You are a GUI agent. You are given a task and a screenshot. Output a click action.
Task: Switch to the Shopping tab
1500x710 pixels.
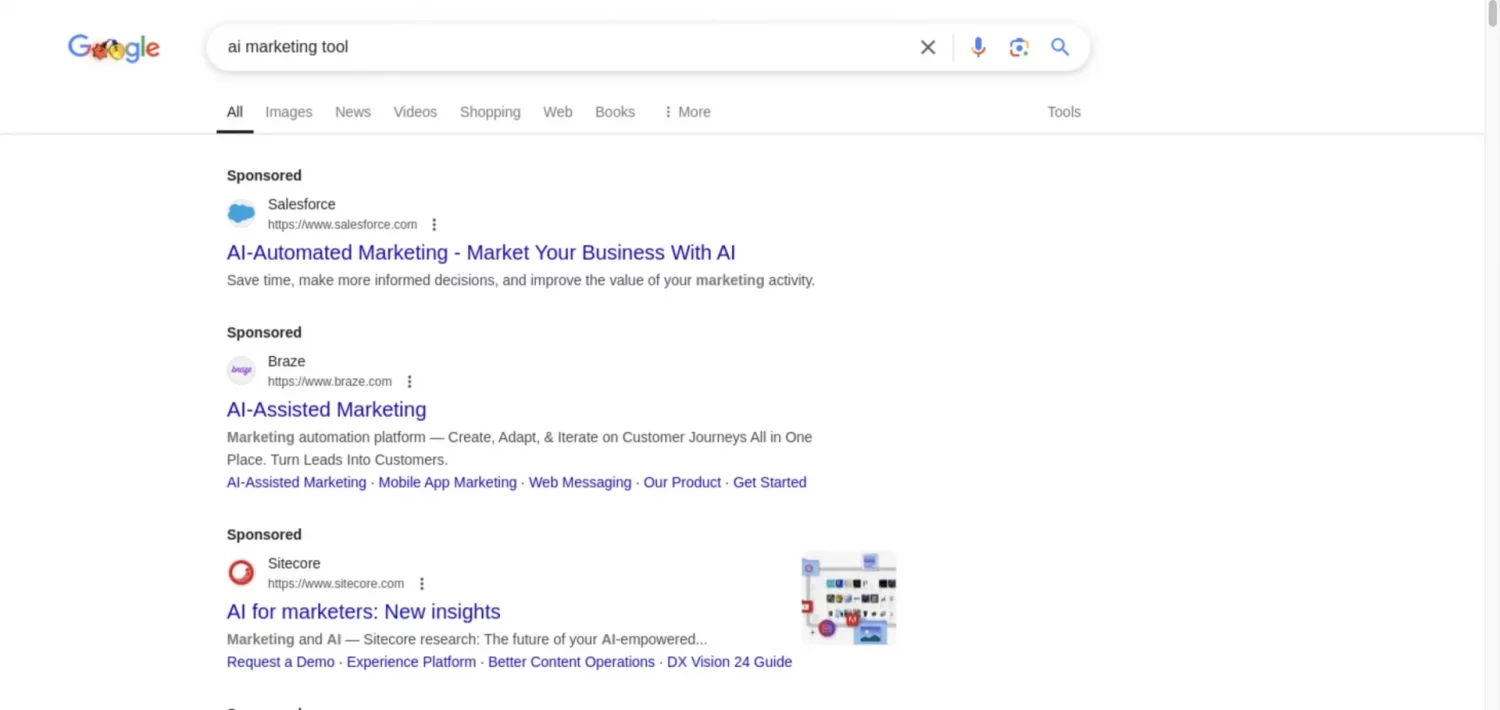[490, 112]
